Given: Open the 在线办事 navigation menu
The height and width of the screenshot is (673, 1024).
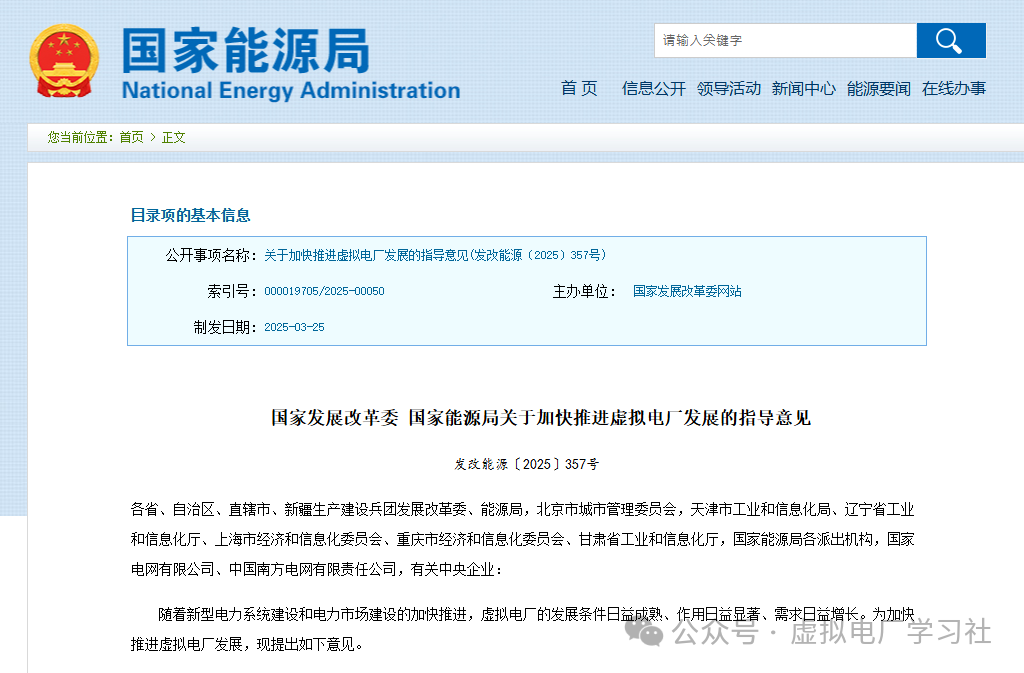Looking at the screenshot, I should click(951, 88).
